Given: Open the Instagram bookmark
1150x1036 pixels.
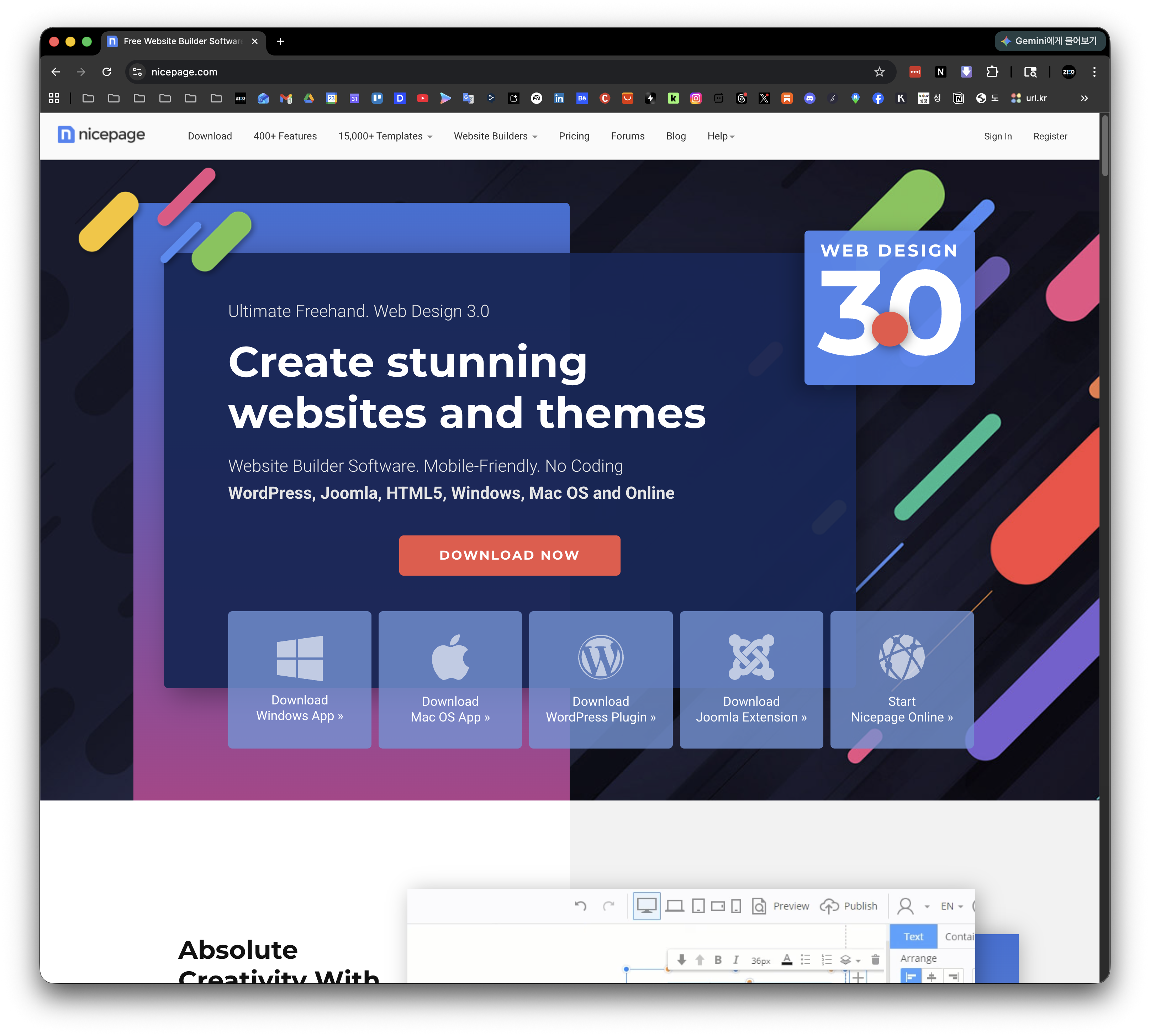Looking at the screenshot, I should click(x=696, y=99).
